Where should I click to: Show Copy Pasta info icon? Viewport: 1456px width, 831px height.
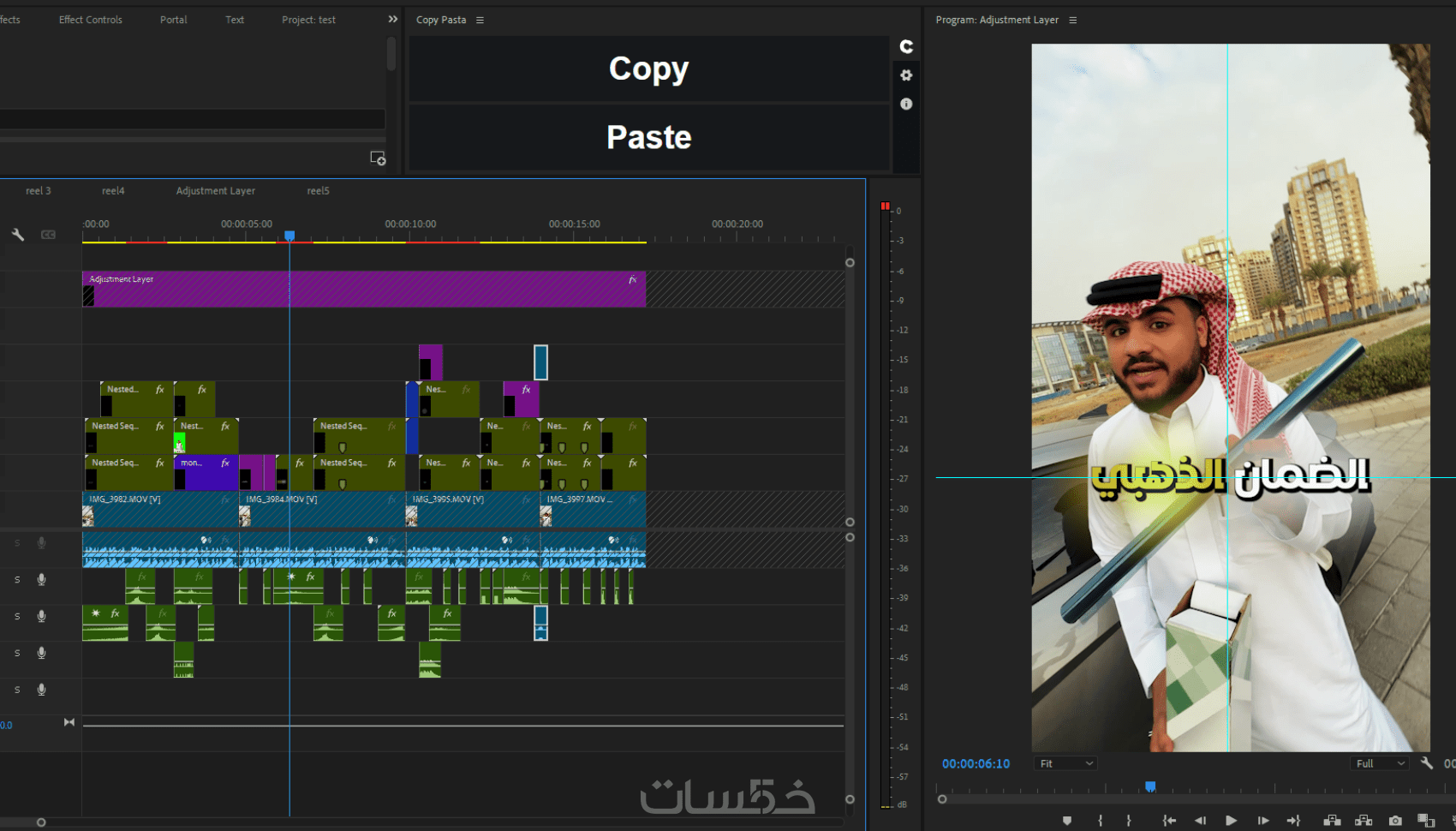tap(906, 104)
